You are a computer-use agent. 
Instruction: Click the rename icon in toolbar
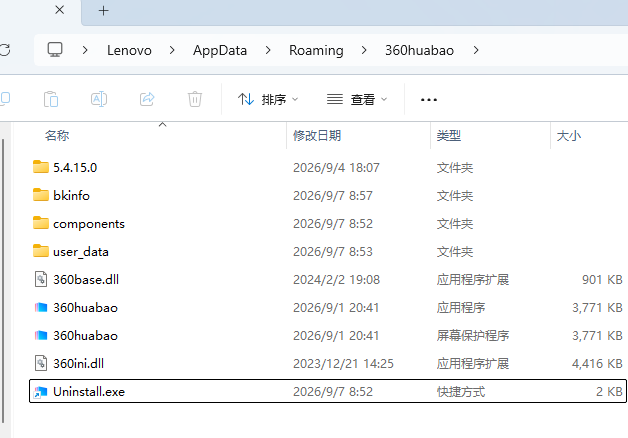point(99,99)
